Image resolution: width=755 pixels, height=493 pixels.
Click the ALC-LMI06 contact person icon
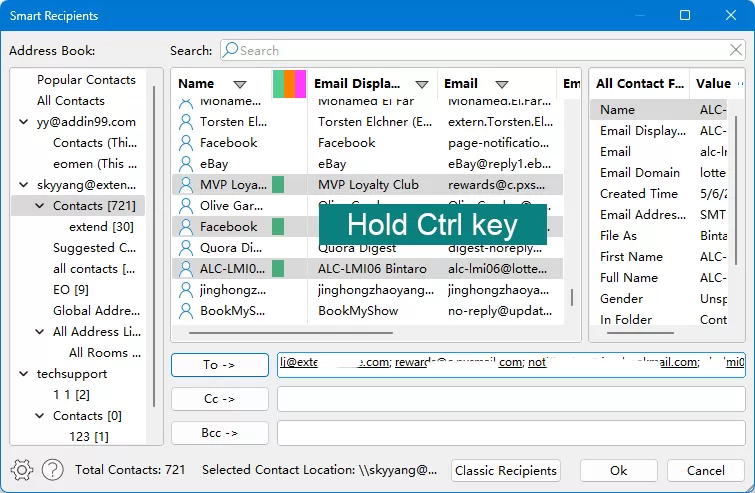pos(185,269)
